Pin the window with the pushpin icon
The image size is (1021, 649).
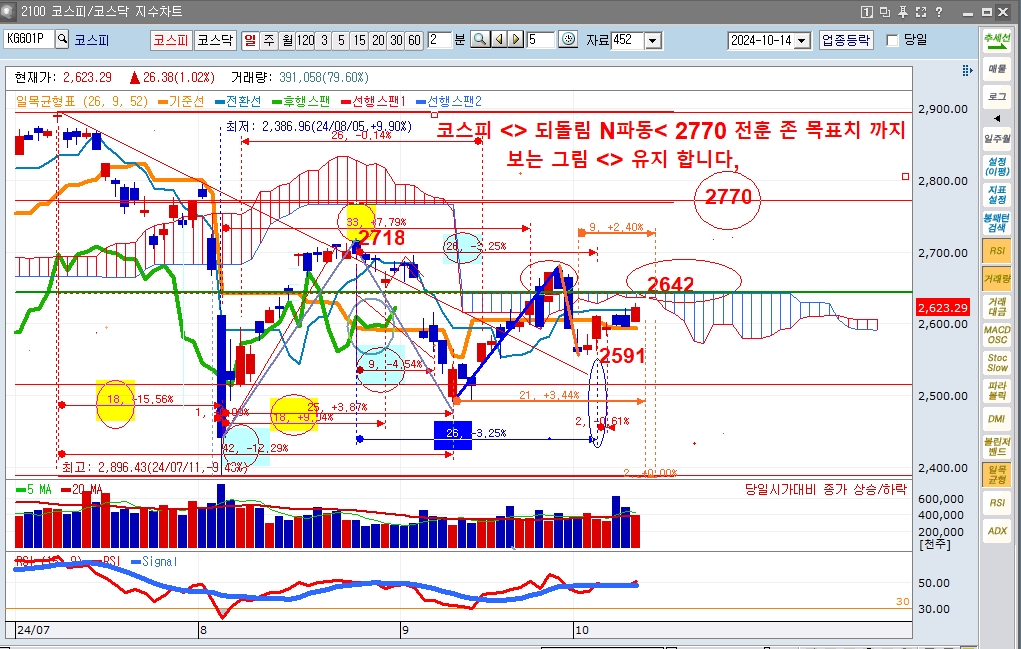[903, 12]
